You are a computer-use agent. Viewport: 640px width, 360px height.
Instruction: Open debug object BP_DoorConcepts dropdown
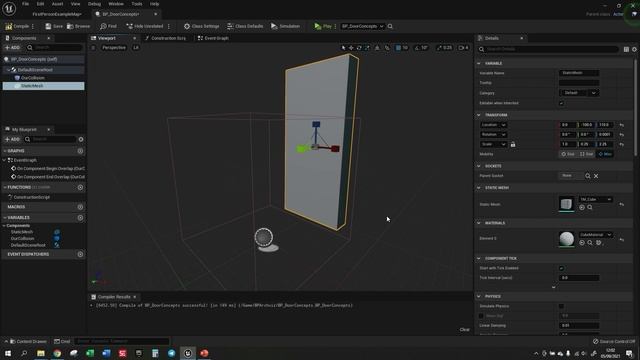(362, 26)
